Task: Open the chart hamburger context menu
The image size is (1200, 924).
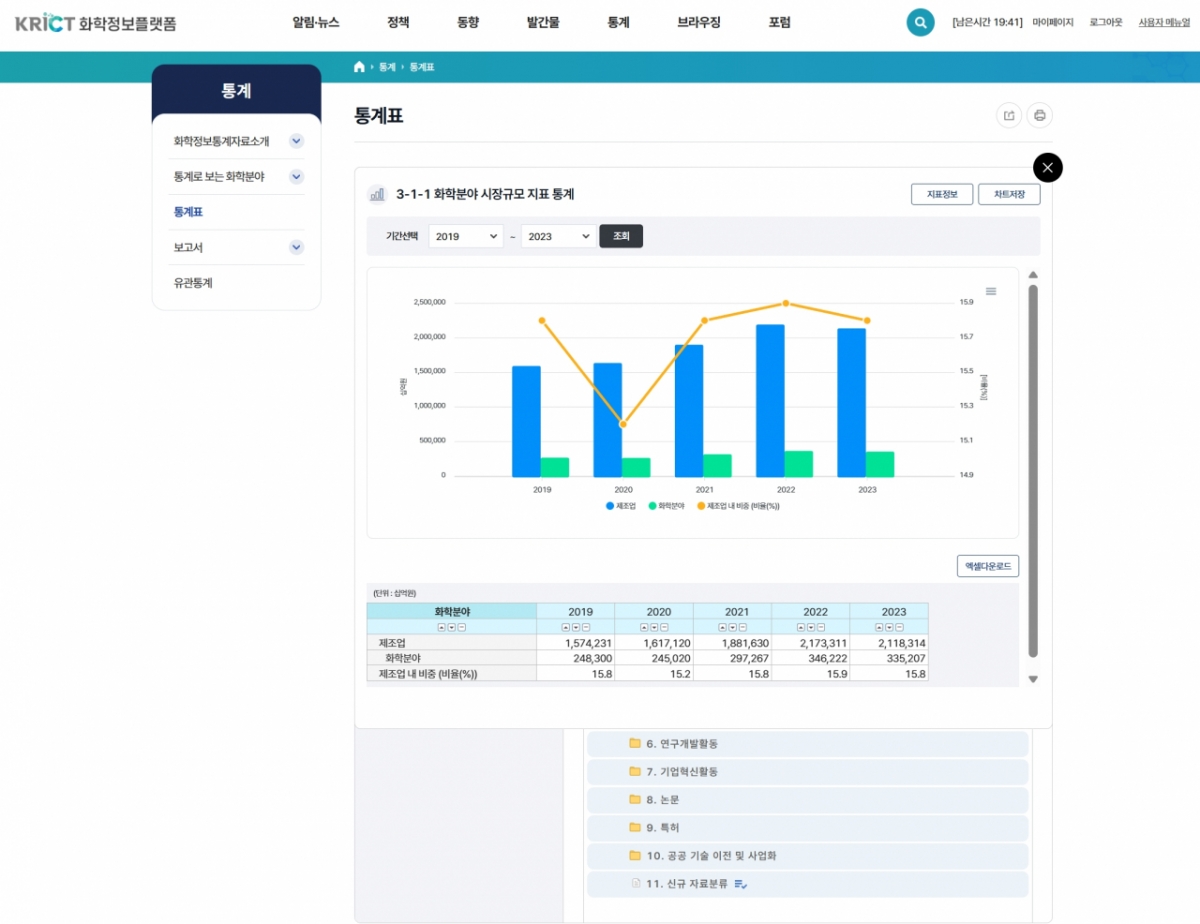Action: tap(991, 291)
